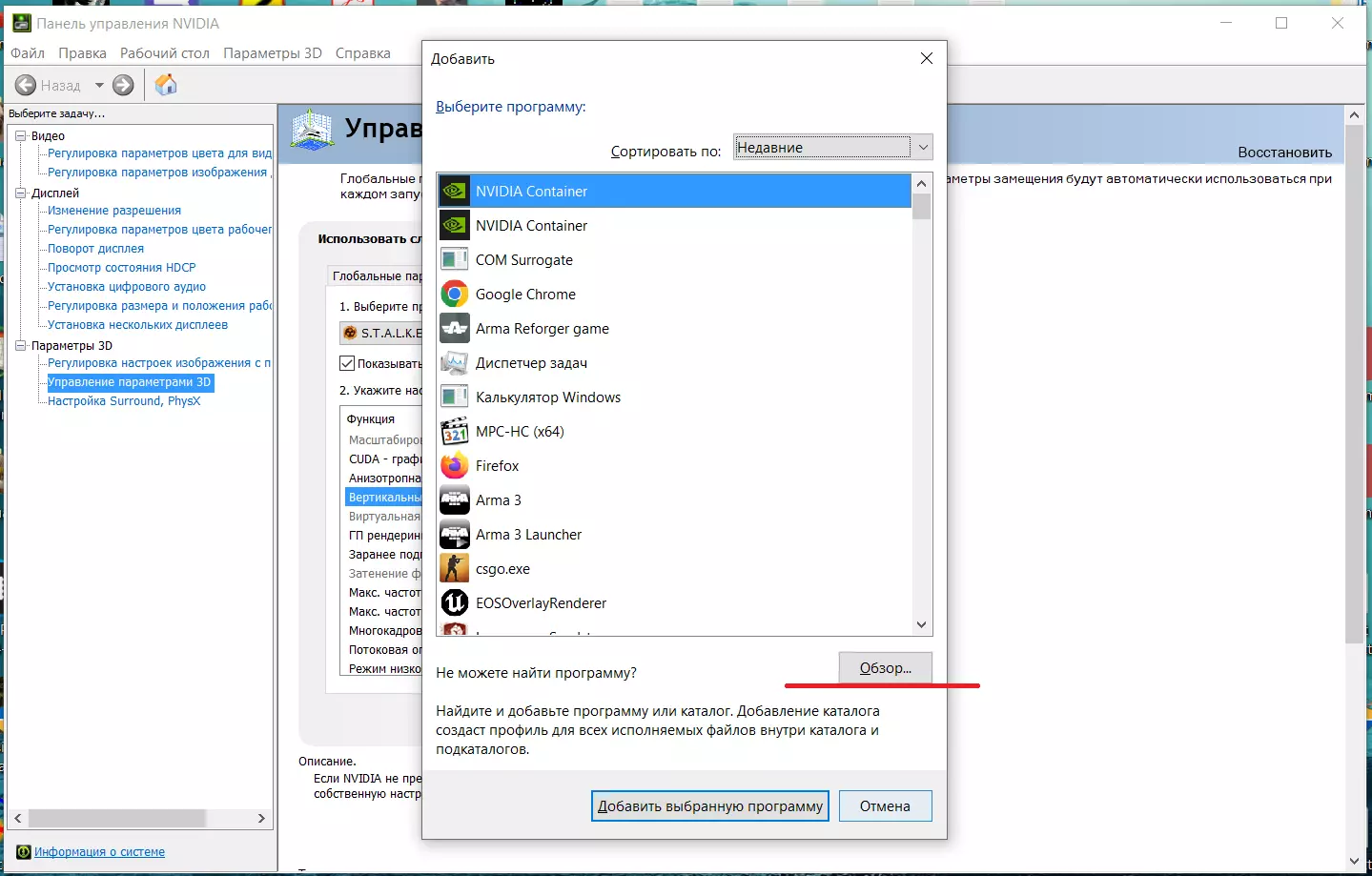The width and height of the screenshot is (1372, 876).
Task: Select the Вертикальный function row
Action: (383, 497)
